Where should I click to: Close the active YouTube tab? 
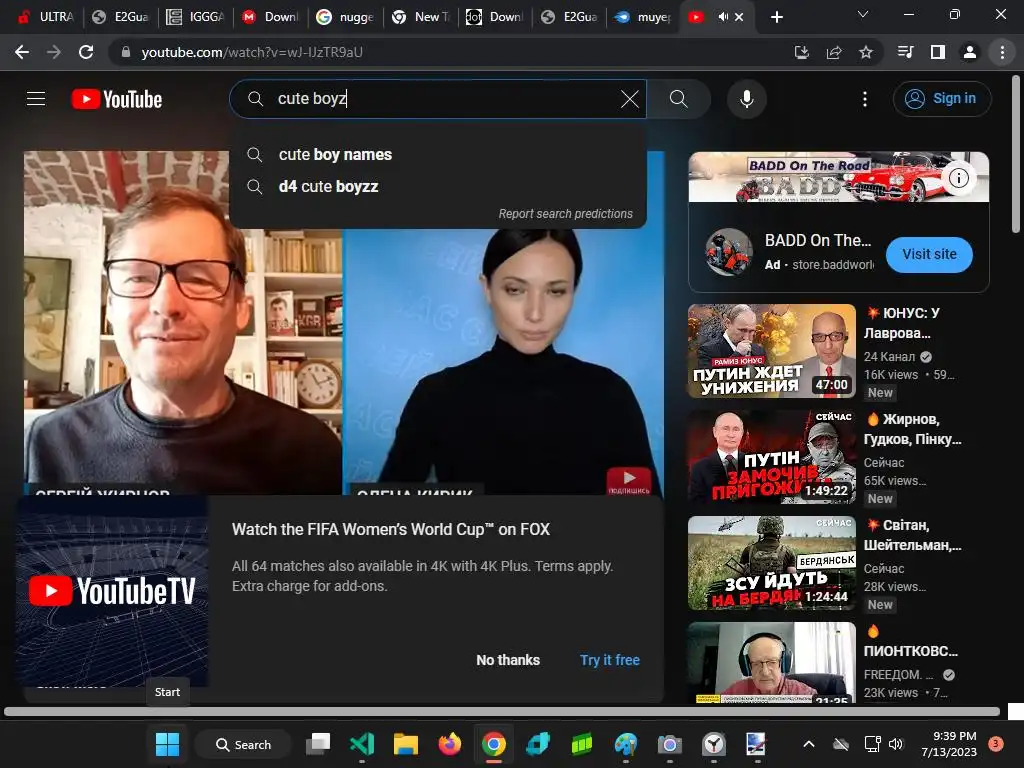click(x=739, y=17)
